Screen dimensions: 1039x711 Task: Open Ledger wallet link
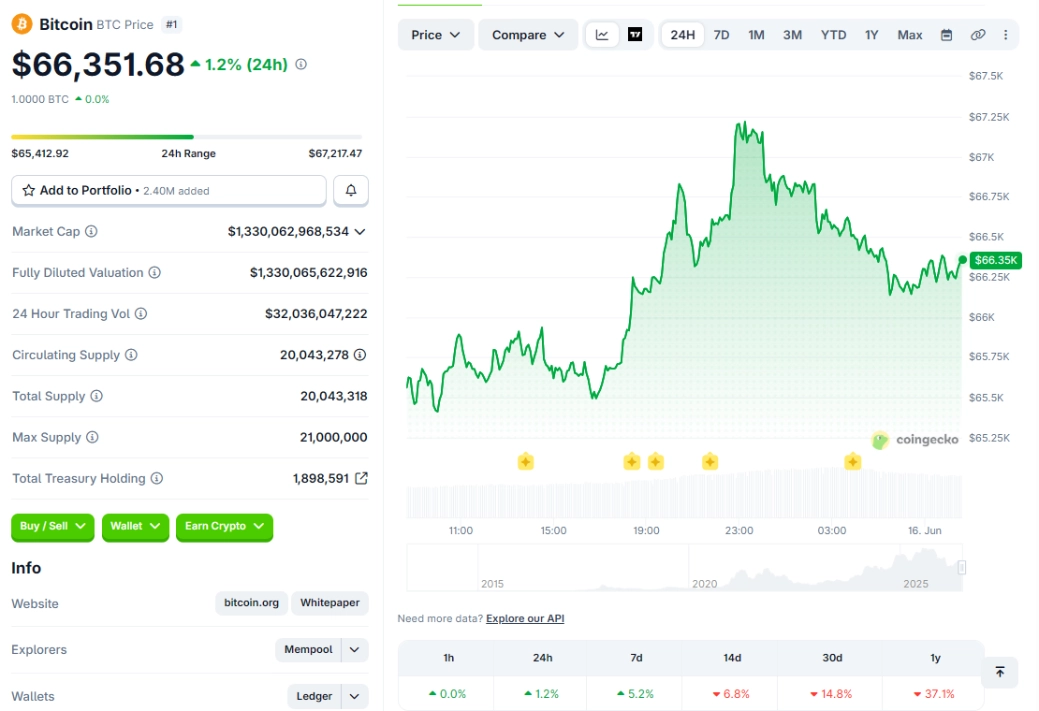(314, 696)
